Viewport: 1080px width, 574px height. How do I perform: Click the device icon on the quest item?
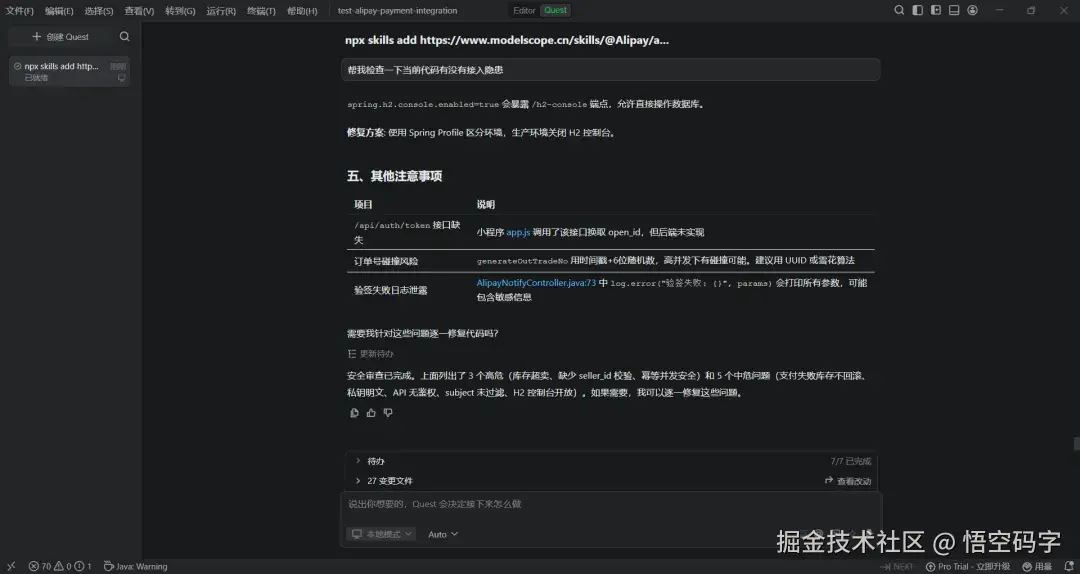click(121, 78)
